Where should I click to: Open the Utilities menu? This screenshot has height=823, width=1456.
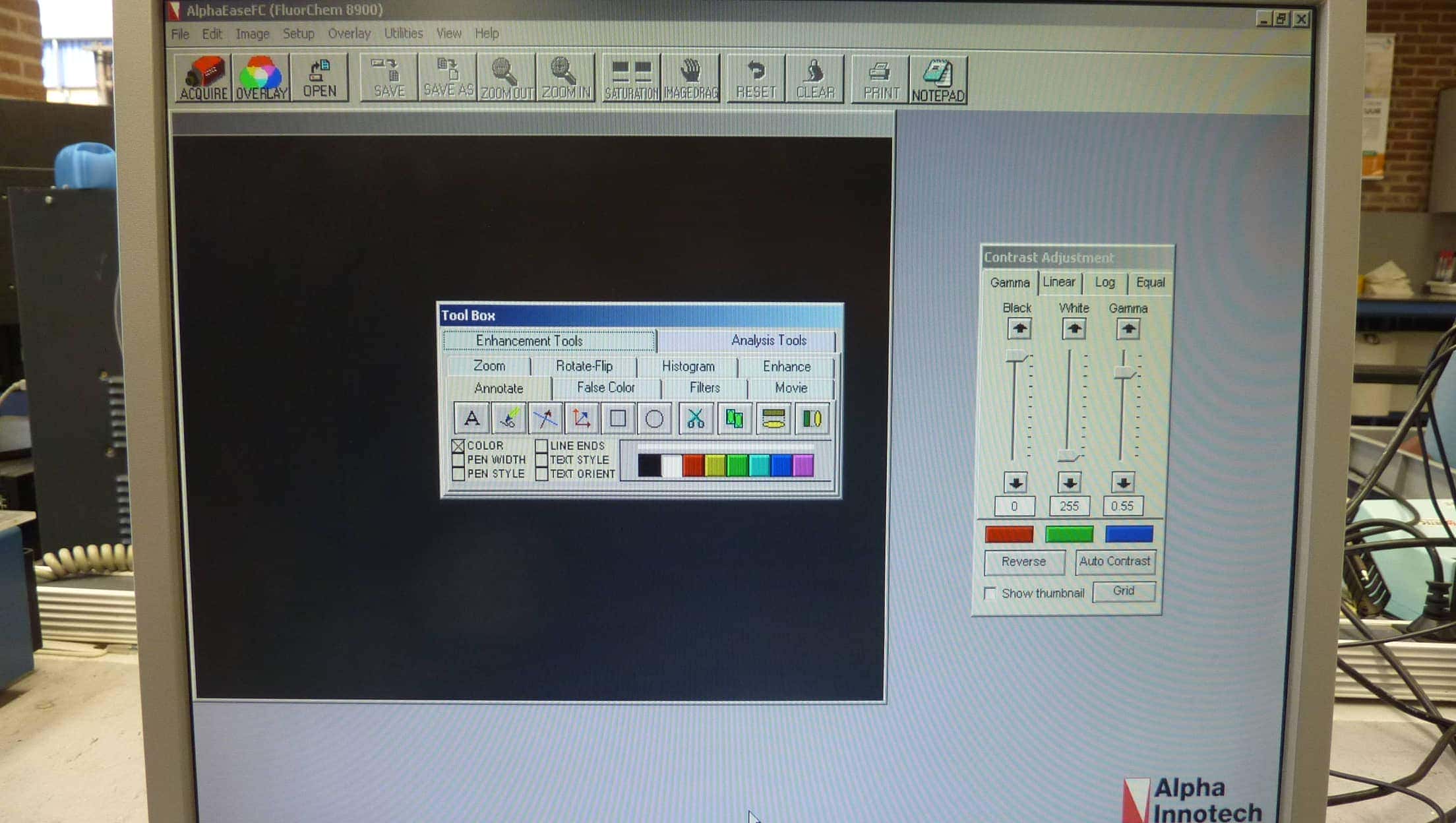[403, 33]
